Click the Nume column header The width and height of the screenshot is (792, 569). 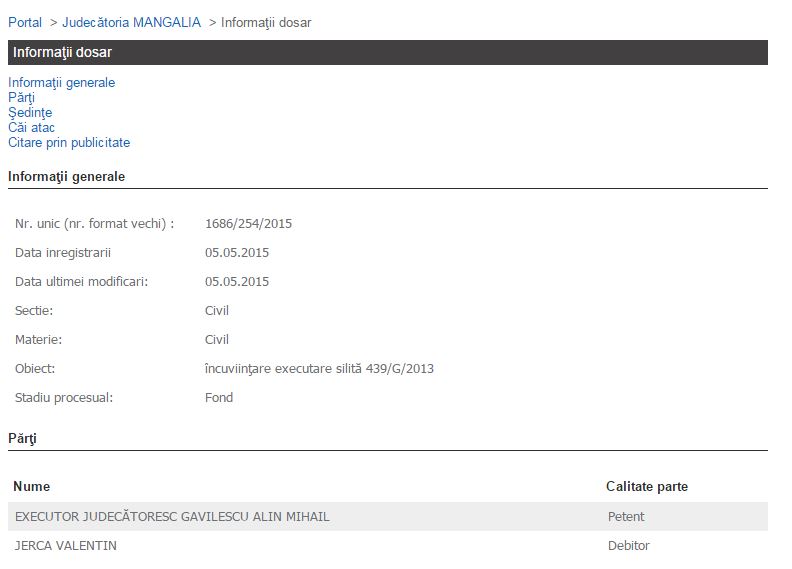point(31,486)
